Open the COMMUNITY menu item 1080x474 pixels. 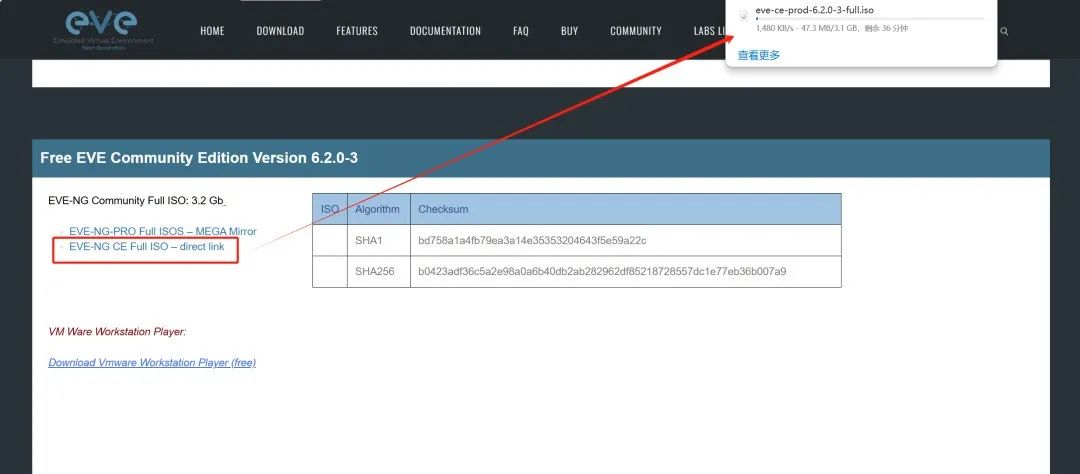coord(636,31)
